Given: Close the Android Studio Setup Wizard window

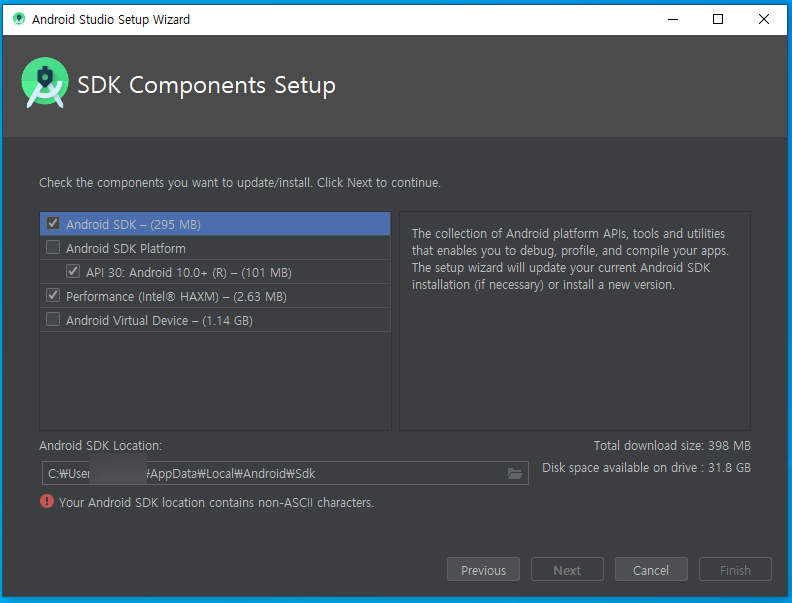Looking at the screenshot, I should pos(764,19).
